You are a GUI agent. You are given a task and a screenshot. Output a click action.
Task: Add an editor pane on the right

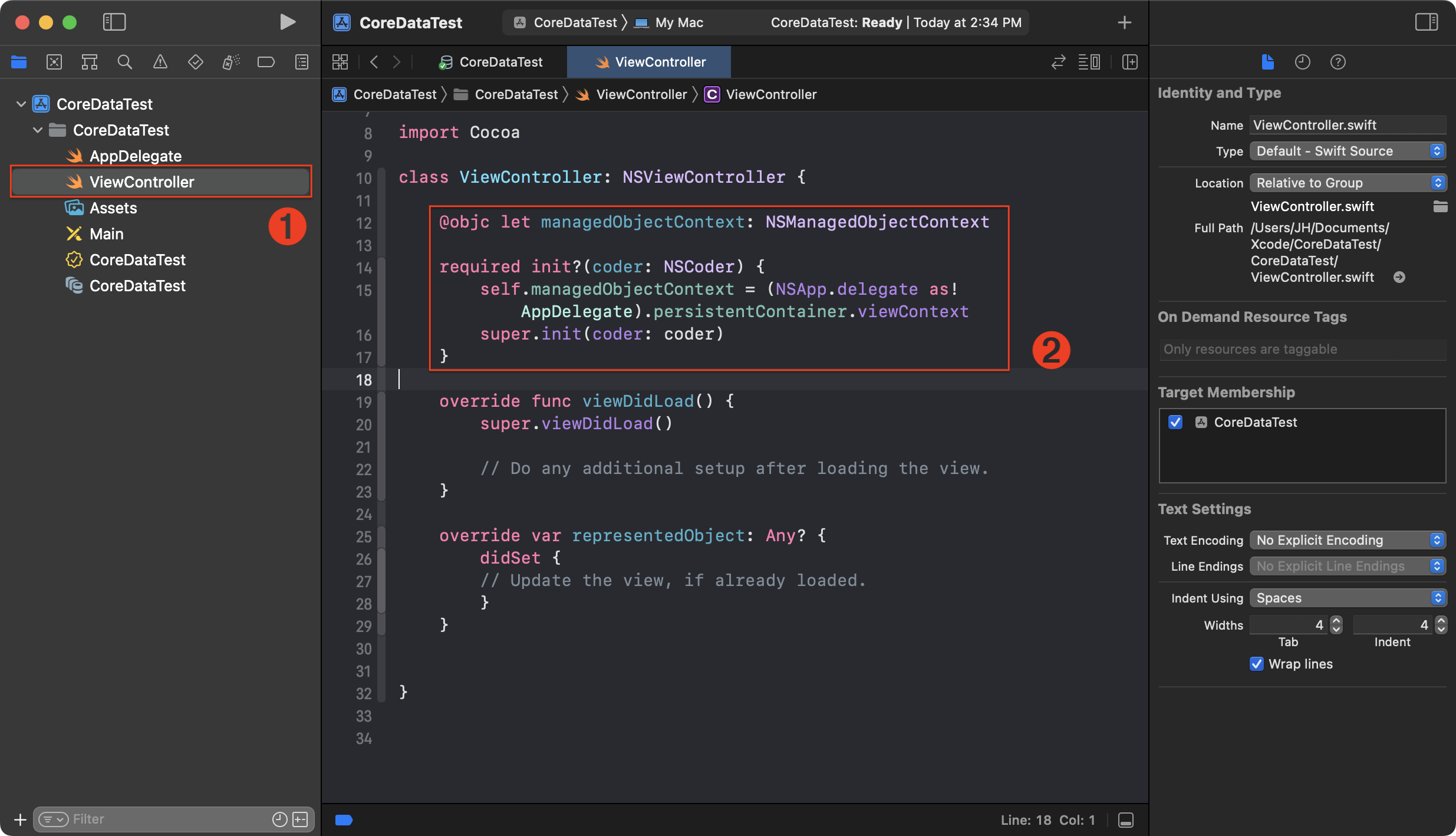(x=1129, y=62)
